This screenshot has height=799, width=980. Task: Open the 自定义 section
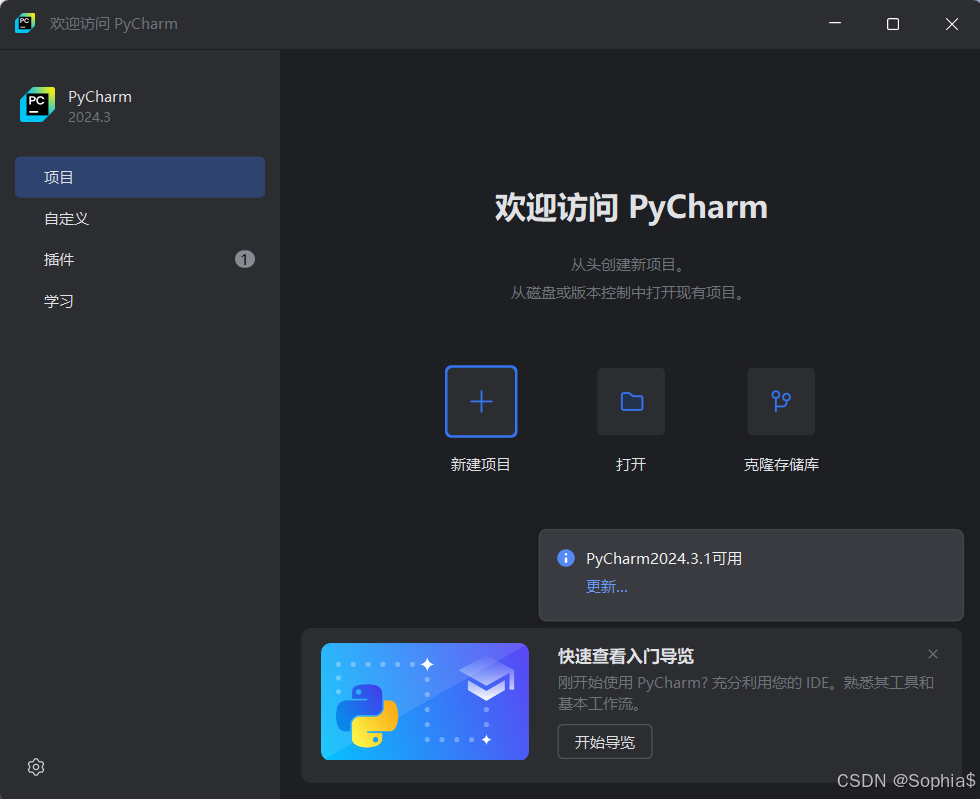pos(139,218)
